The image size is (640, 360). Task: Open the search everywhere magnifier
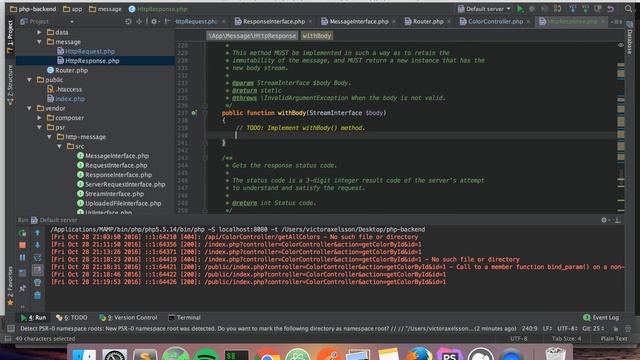628,9
